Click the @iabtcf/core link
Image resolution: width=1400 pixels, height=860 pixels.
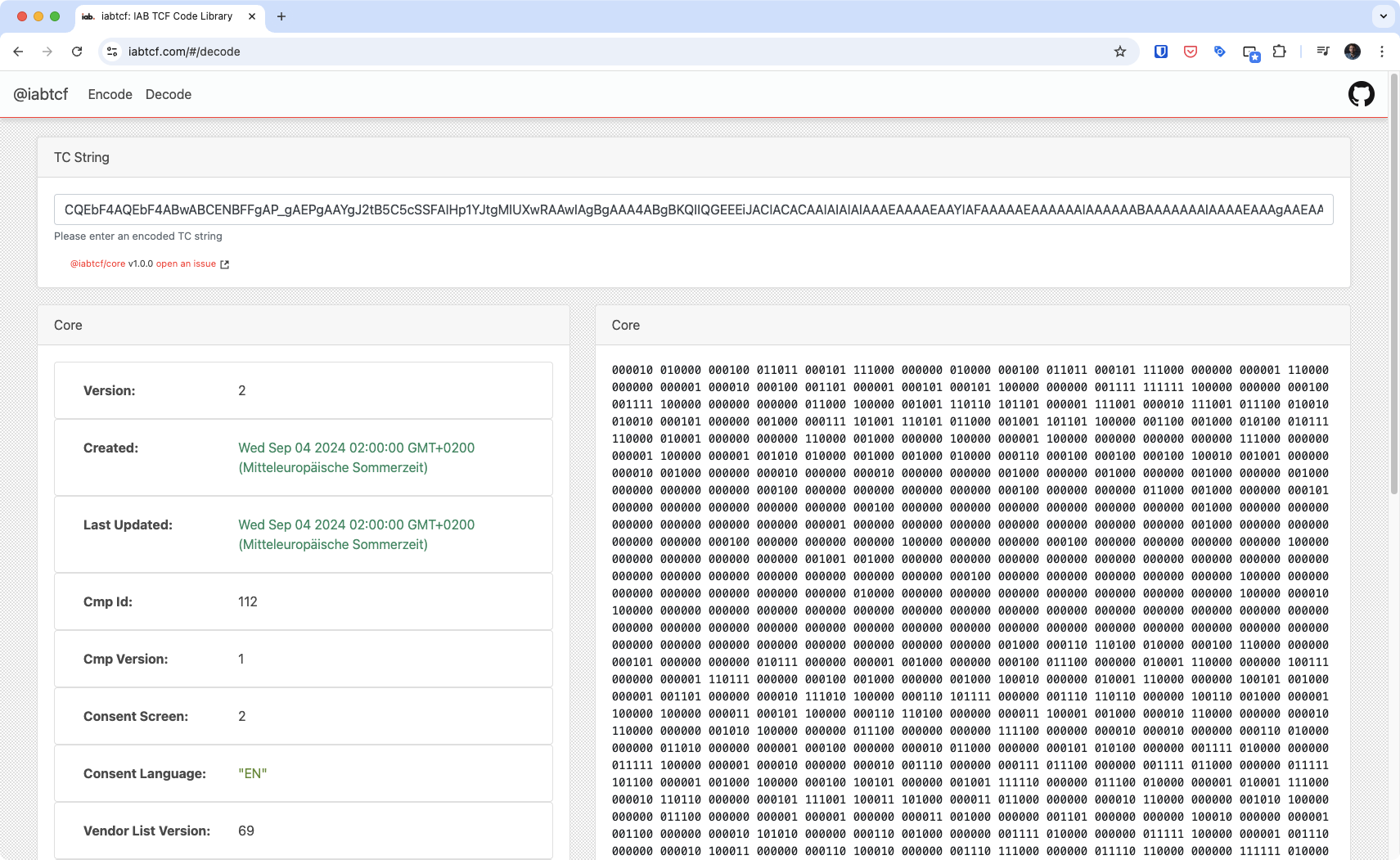click(x=97, y=264)
